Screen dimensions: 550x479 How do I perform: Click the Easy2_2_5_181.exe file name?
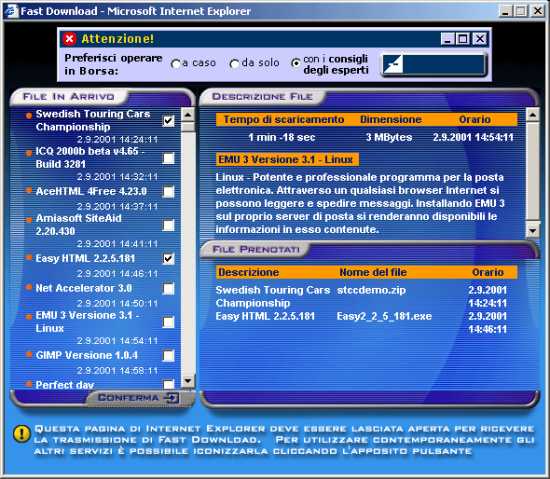pos(384,316)
